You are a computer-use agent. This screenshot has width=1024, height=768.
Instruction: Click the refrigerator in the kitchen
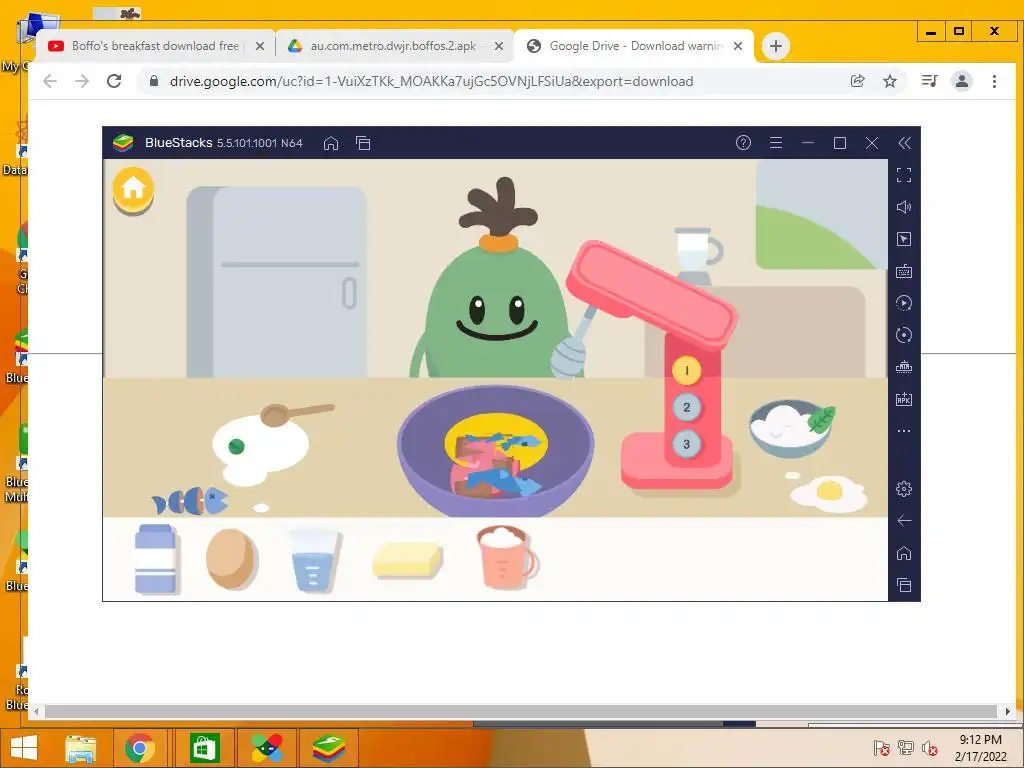tap(277, 282)
